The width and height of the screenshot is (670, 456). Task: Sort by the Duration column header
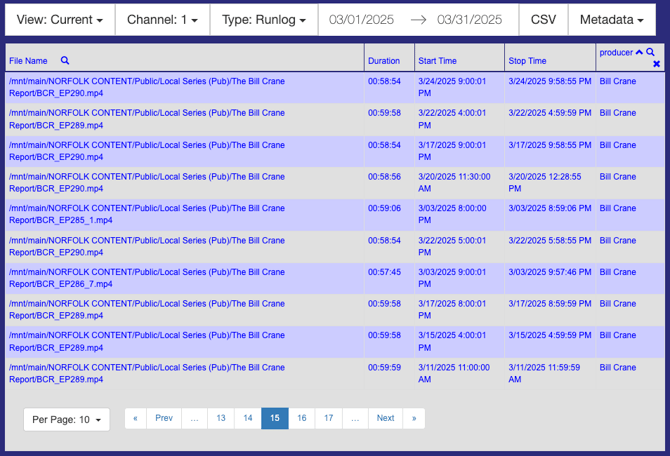tap(383, 61)
